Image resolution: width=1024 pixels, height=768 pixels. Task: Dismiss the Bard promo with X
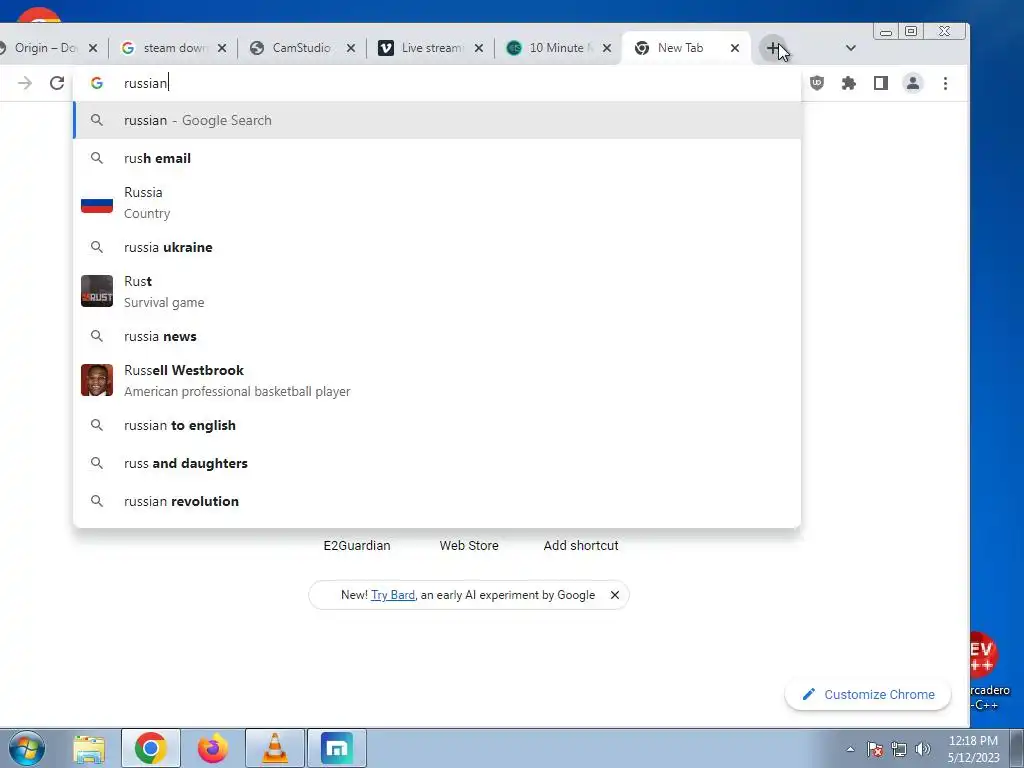(615, 595)
